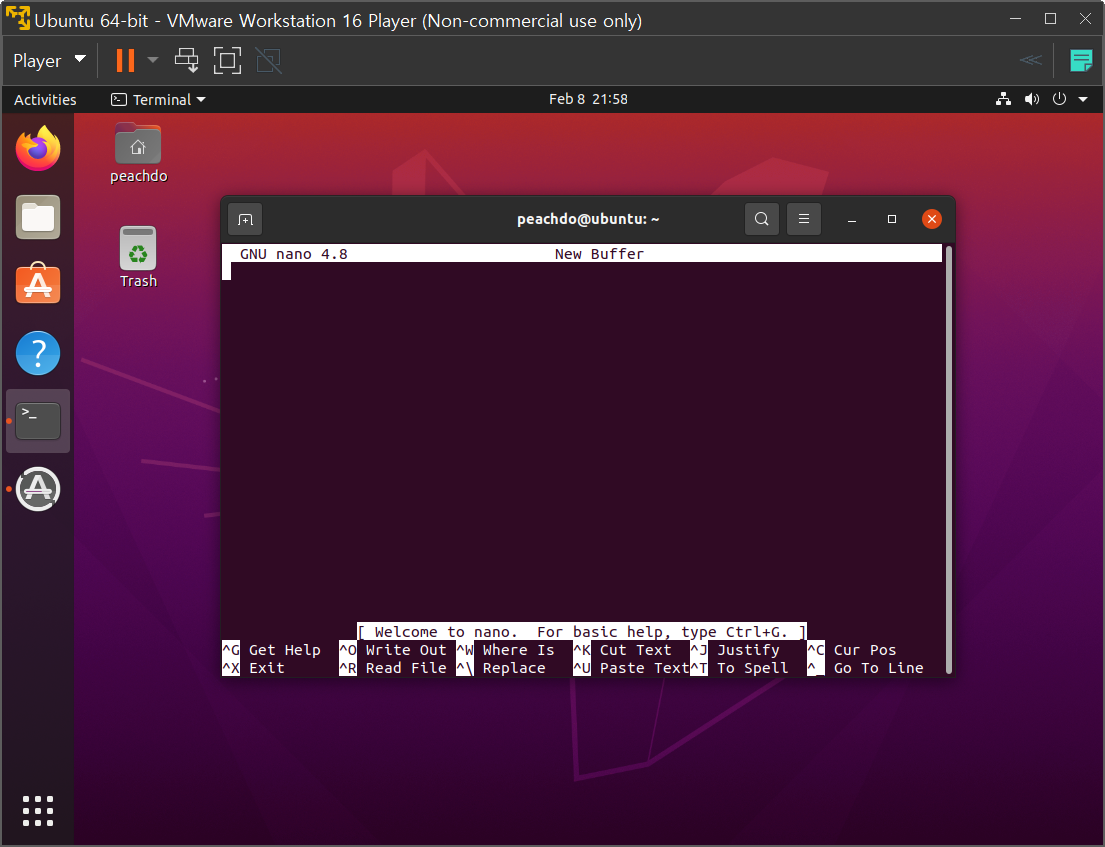The height and width of the screenshot is (847, 1105).
Task: Click the ^R Read File shortcut in nano
Action: pos(393,668)
